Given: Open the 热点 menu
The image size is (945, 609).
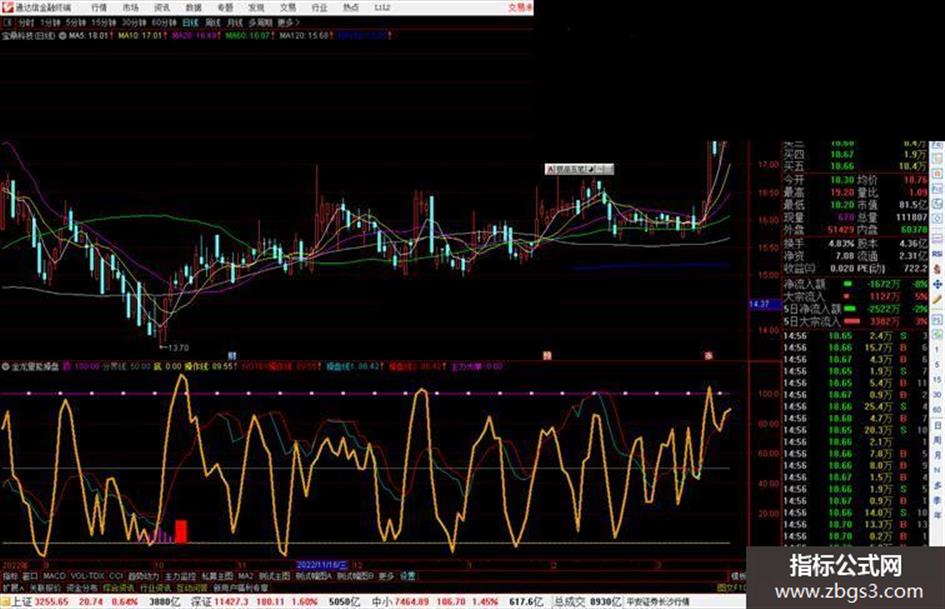Looking at the screenshot, I should [x=351, y=8].
